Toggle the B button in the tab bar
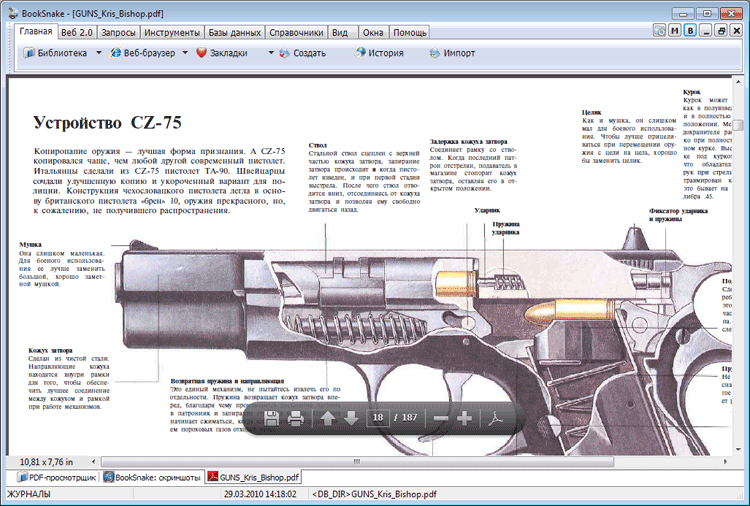 click(690, 31)
